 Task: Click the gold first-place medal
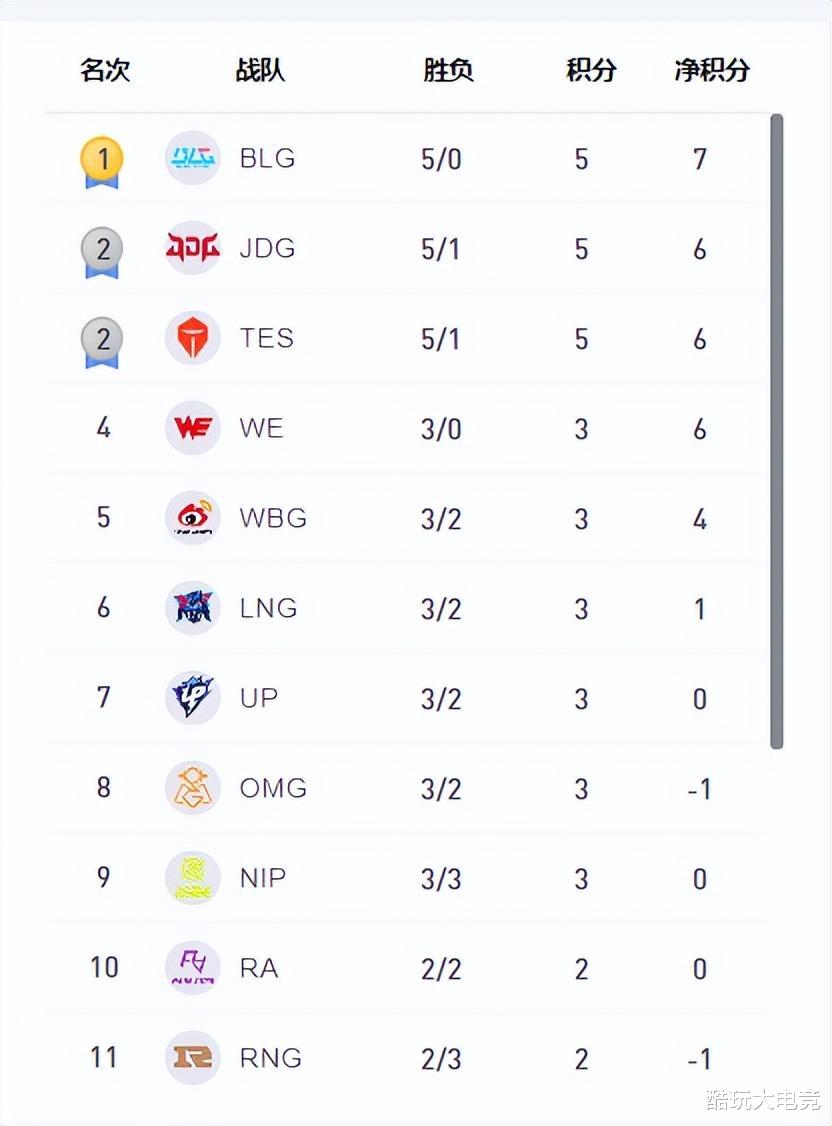102,162
